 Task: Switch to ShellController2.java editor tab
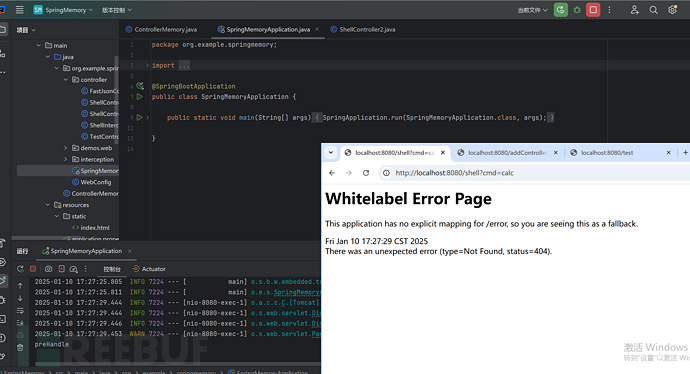pos(363,29)
